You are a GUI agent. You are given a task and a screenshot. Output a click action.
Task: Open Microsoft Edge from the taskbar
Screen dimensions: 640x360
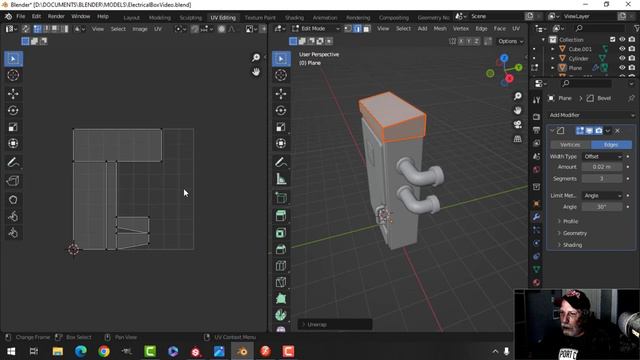pyautogui.click(x=81, y=351)
